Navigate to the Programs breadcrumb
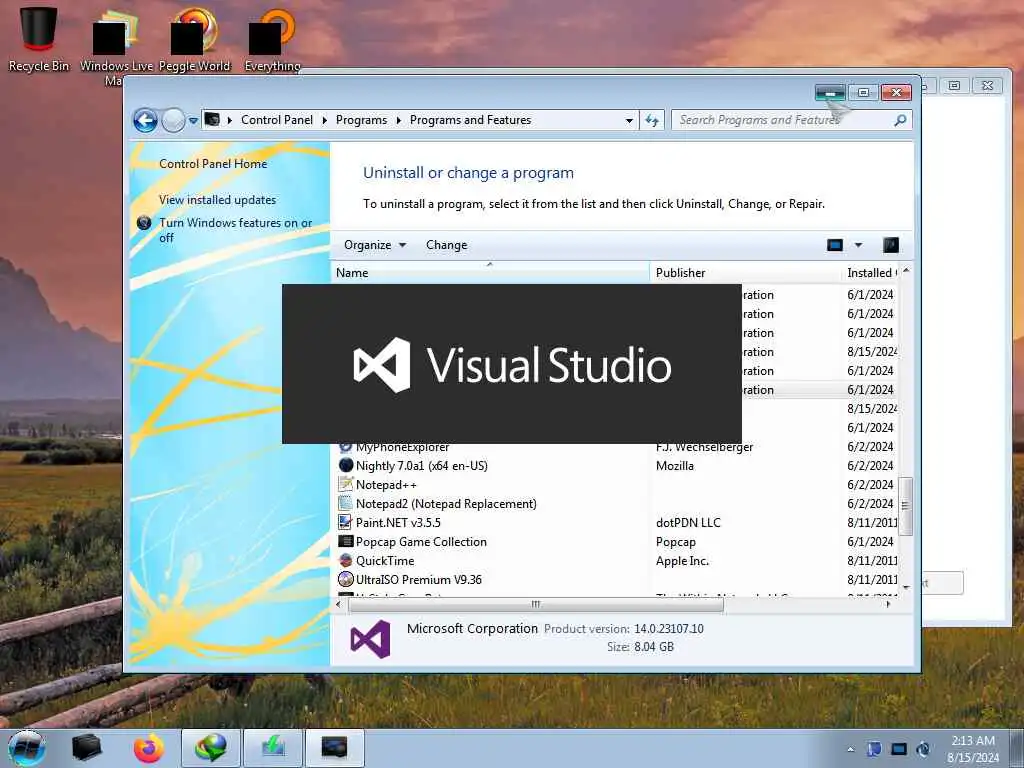This screenshot has width=1024, height=768. (x=361, y=120)
